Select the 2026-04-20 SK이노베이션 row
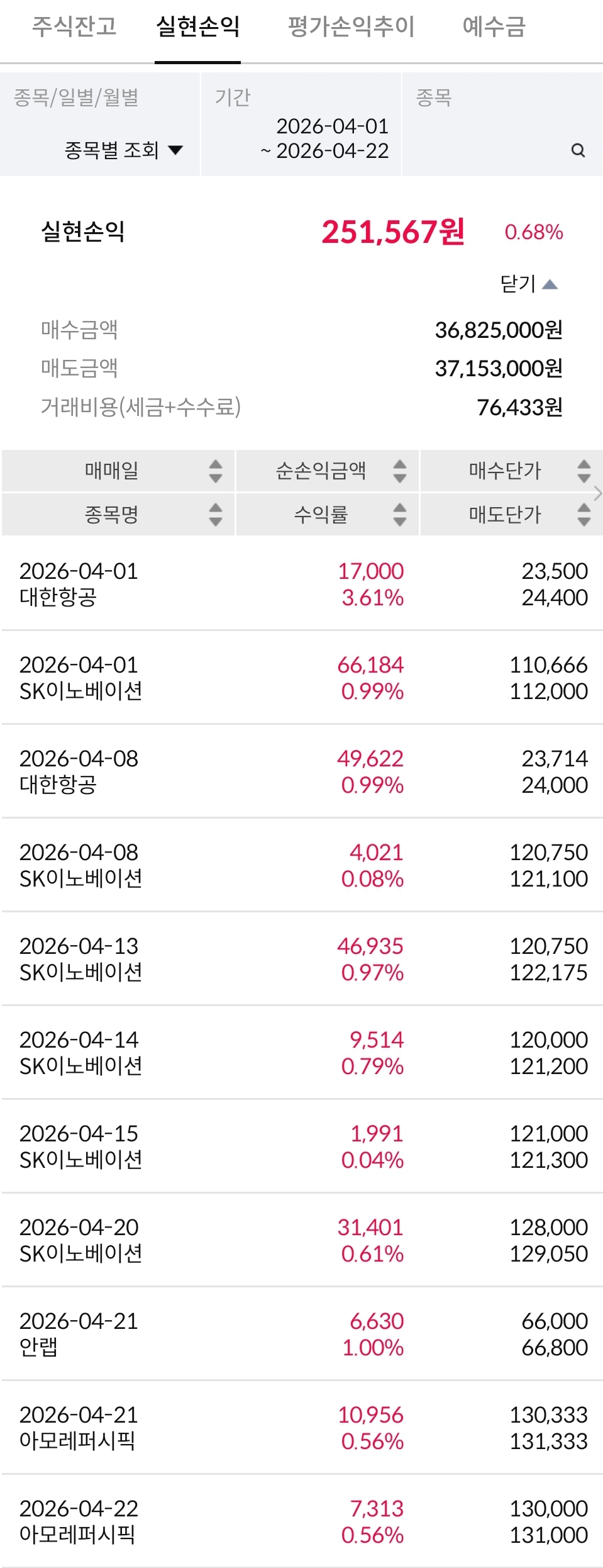This screenshot has height=1568, width=603. [302, 1240]
